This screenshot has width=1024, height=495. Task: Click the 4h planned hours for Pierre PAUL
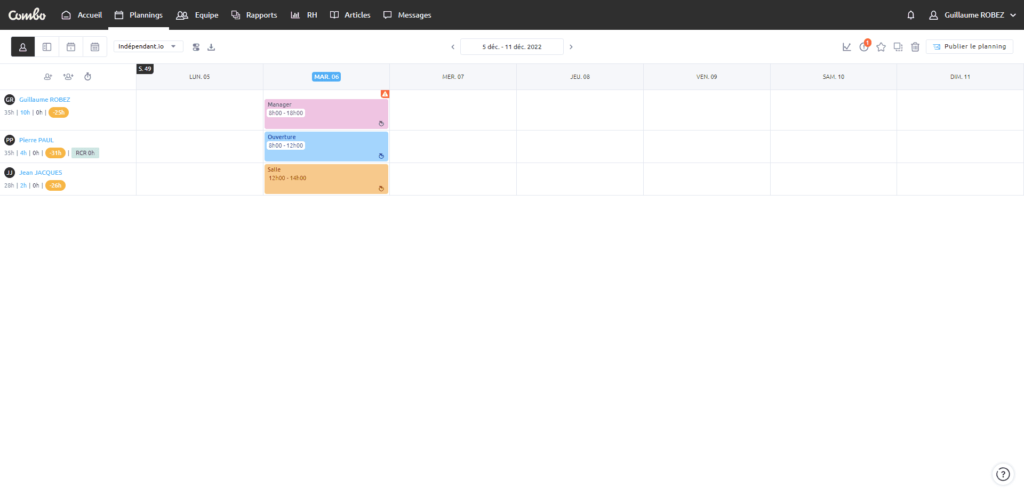tap(23, 153)
